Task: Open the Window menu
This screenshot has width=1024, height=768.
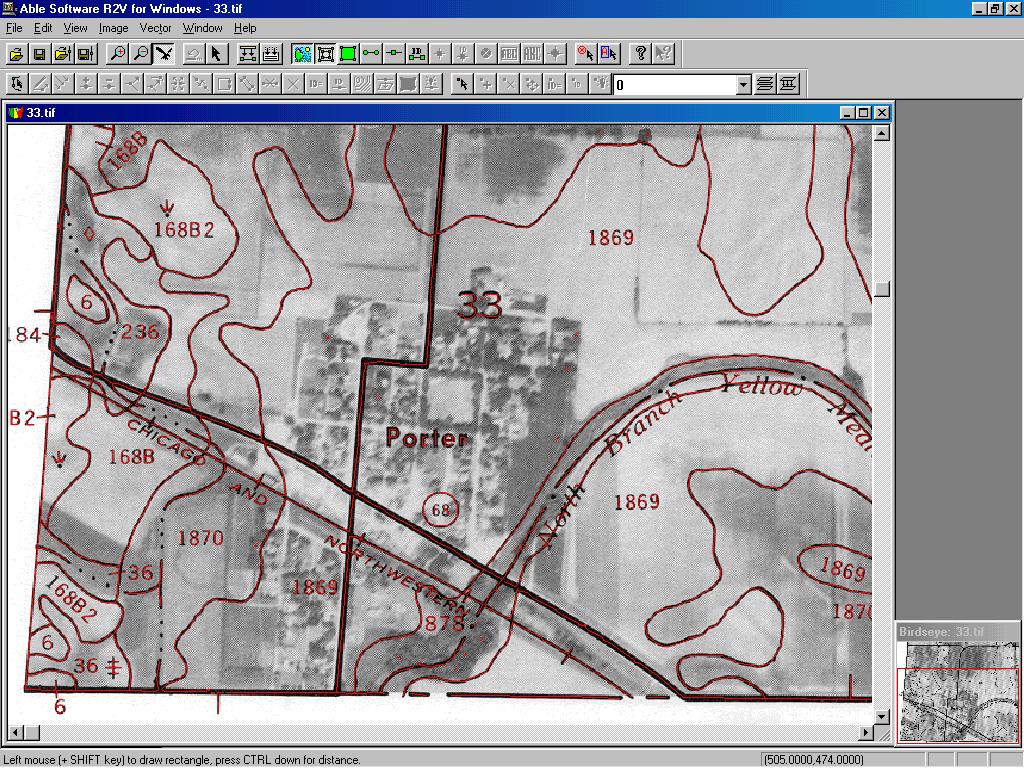Action: [x=202, y=28]
